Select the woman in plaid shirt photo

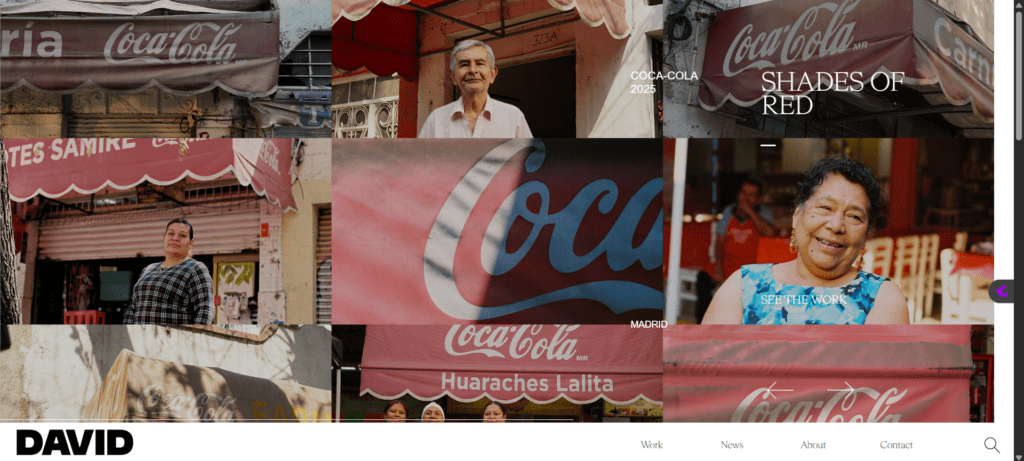click(170, 270)
